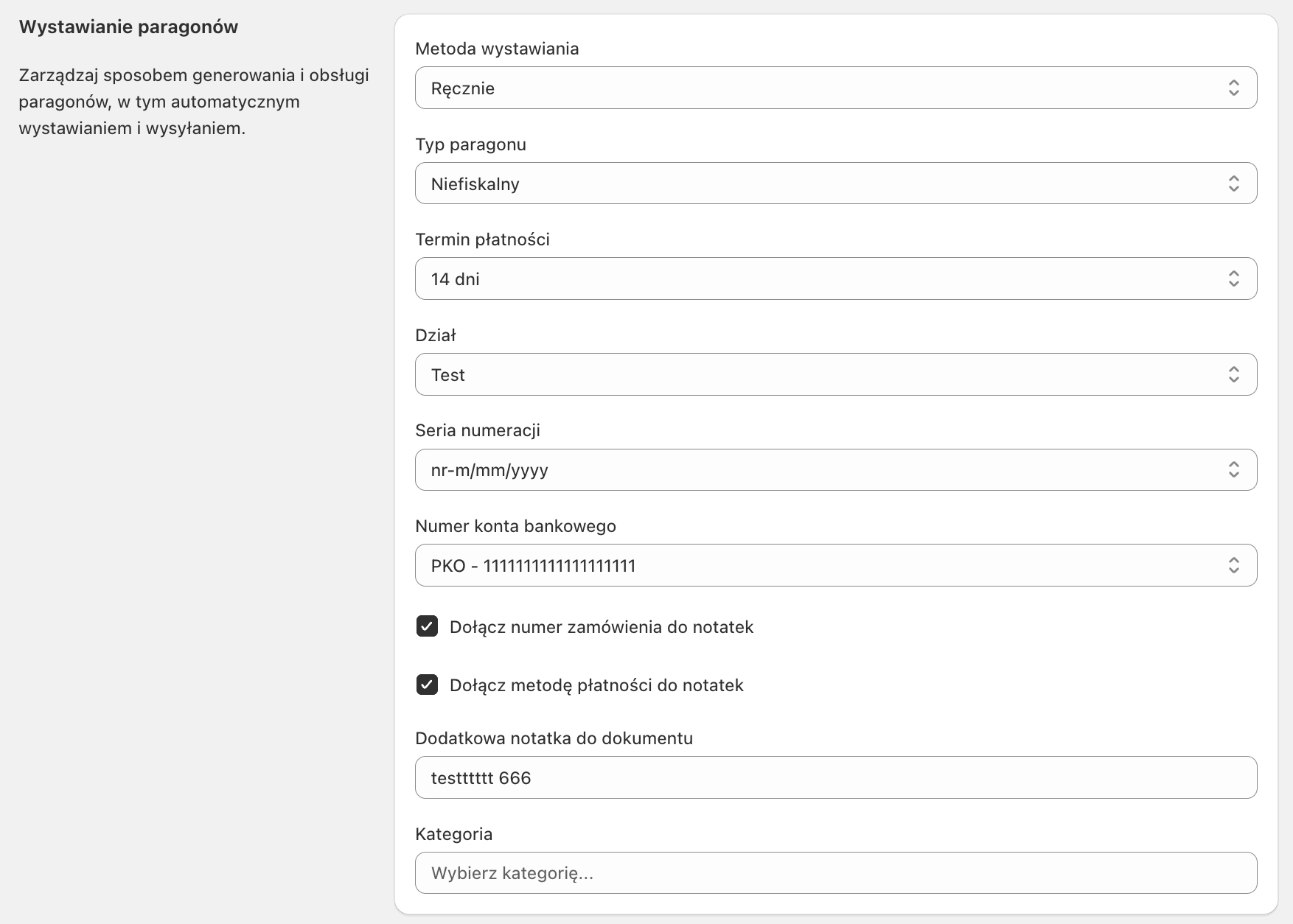Click the Wystawianie paragonów section heading
The width and height of the screenshot is (1293, 924).
tap(128, 27)
